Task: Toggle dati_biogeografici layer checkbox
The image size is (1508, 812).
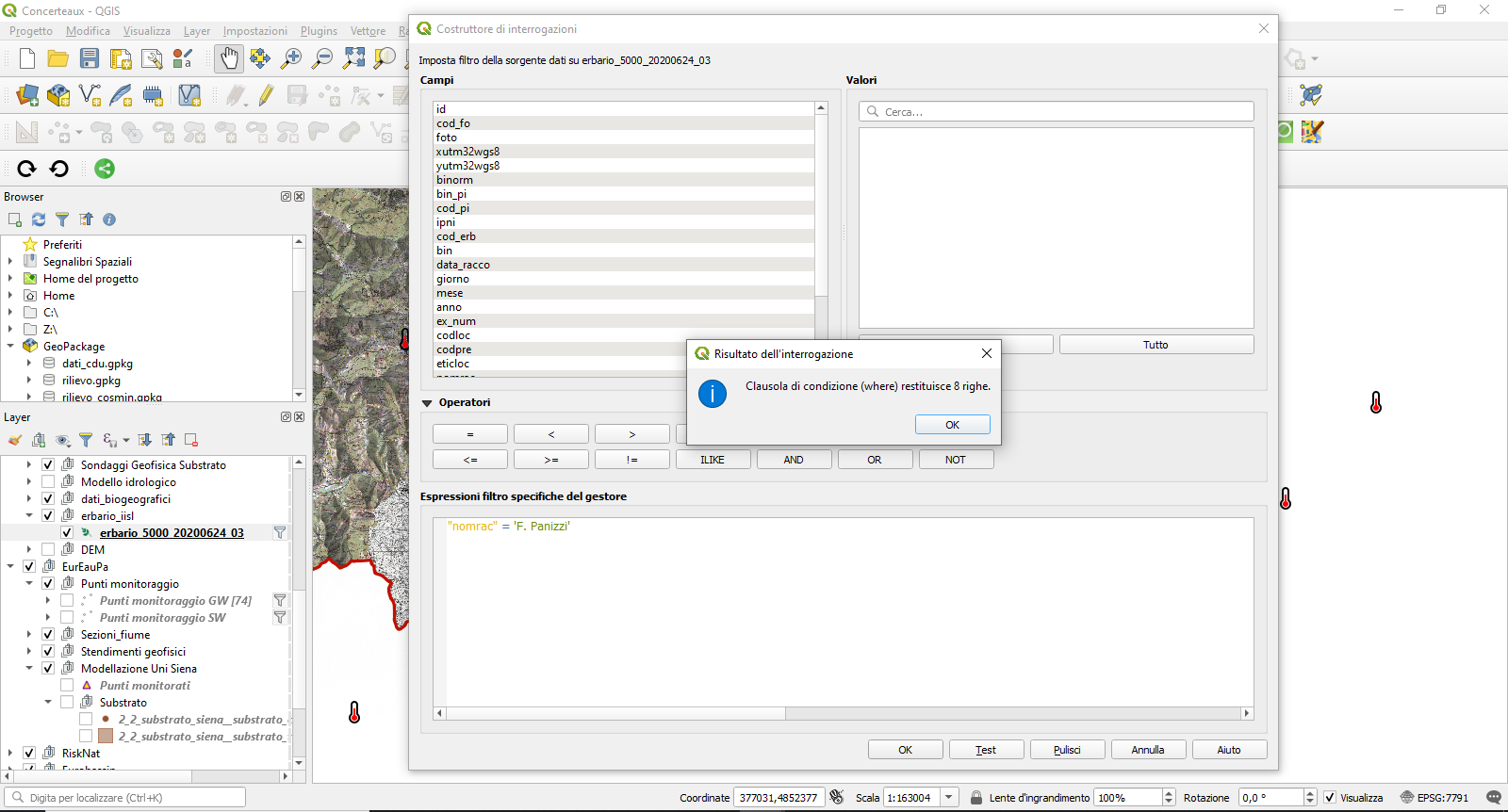Action: (48, 499)
